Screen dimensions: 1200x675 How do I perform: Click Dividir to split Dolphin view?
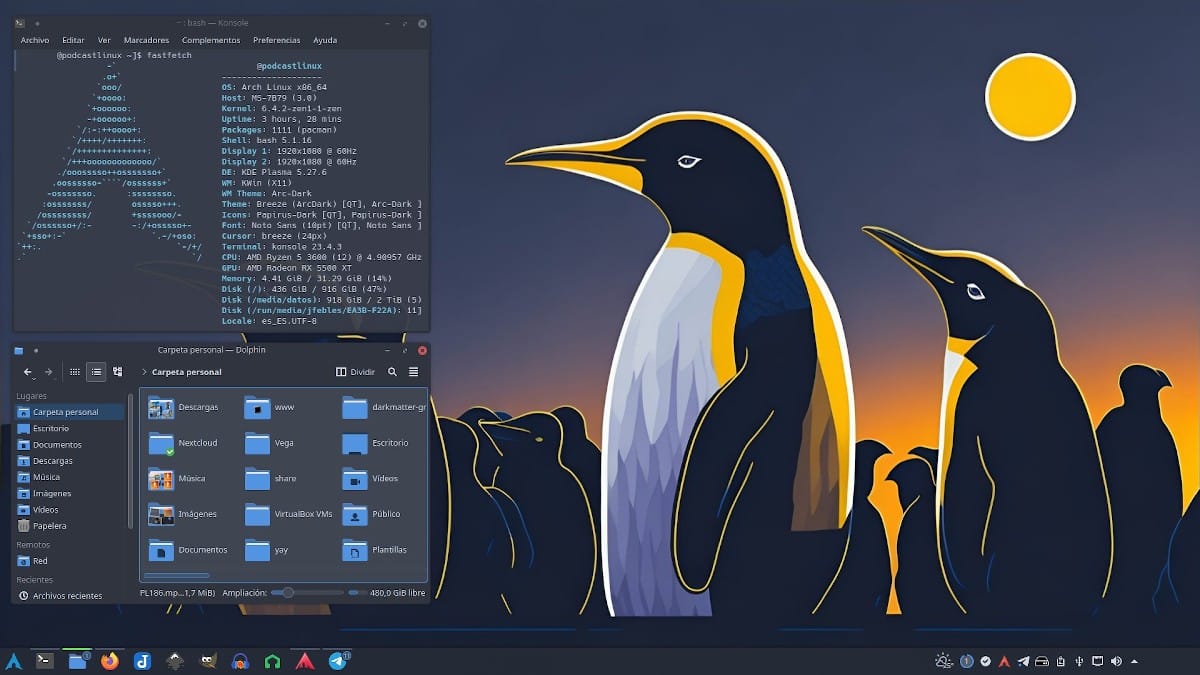pos(355,372)
